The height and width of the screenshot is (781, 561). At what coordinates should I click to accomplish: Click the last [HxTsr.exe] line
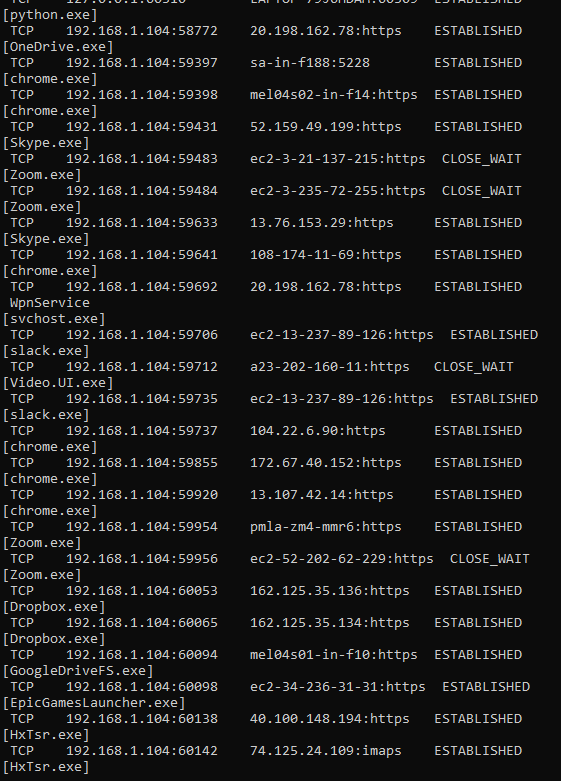coord(46,767)
